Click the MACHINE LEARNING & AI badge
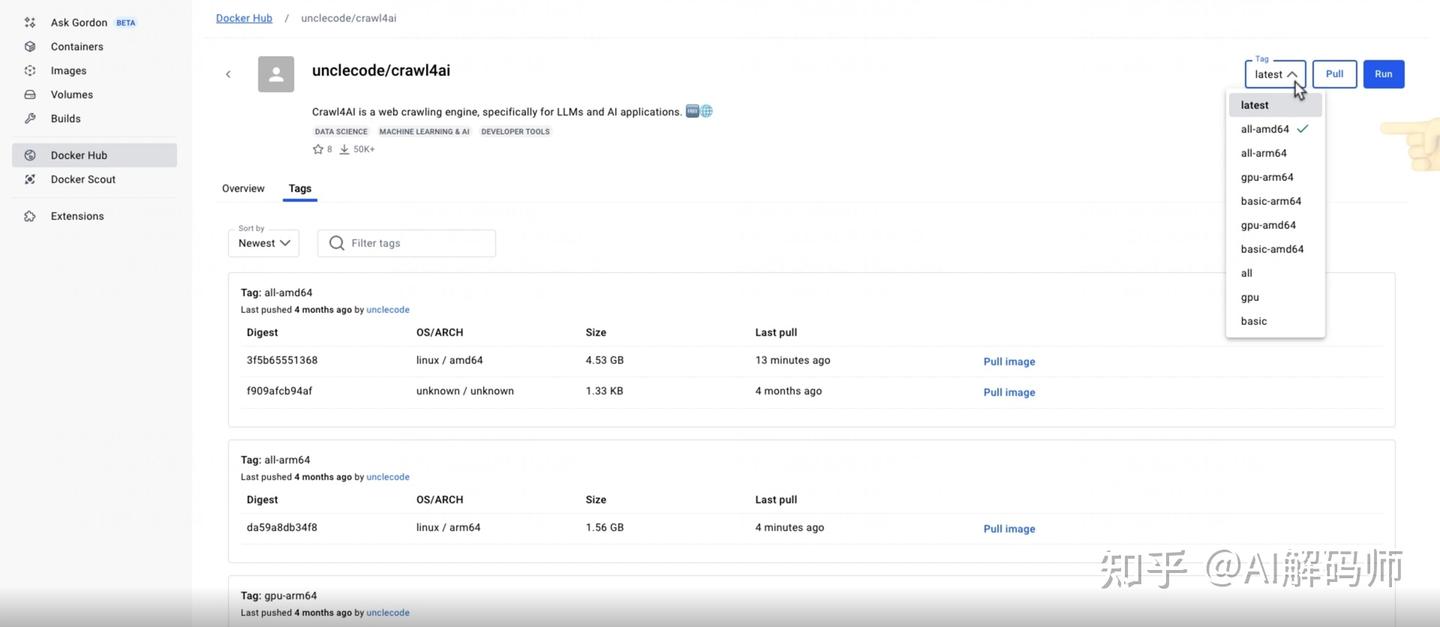Screen dimensions: 1440x627 coord(424,131)
